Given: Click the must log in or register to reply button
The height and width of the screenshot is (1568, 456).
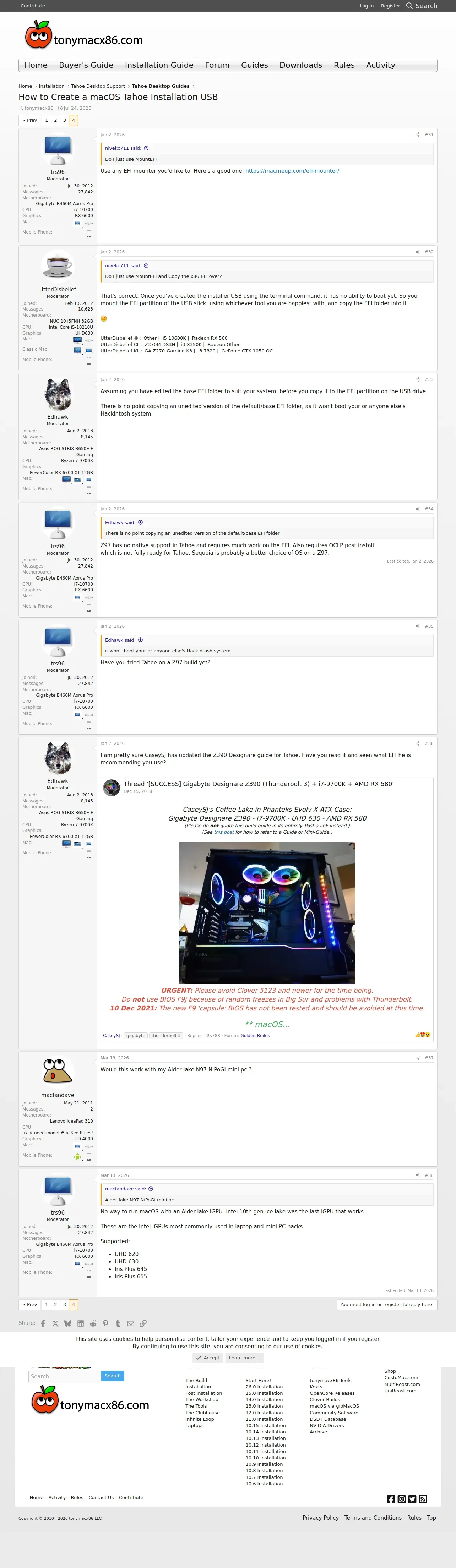Looking at the screenshot, I should click(x=387, y=1304).
